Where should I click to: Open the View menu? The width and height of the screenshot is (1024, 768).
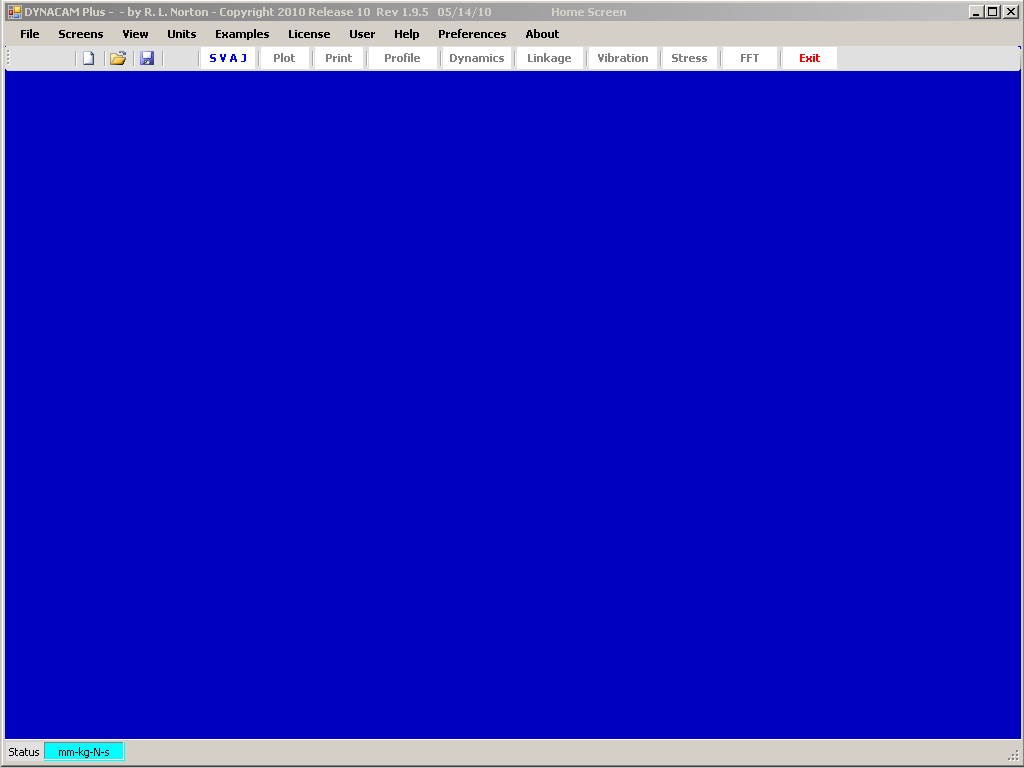135,34
